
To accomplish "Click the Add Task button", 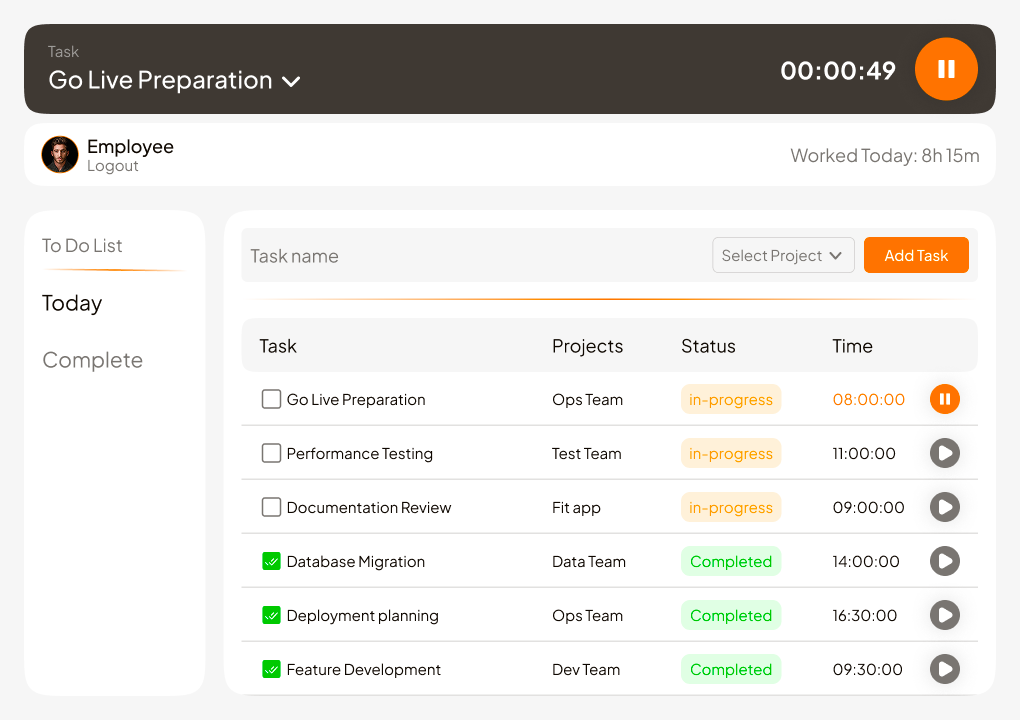I will click(916, 256).
